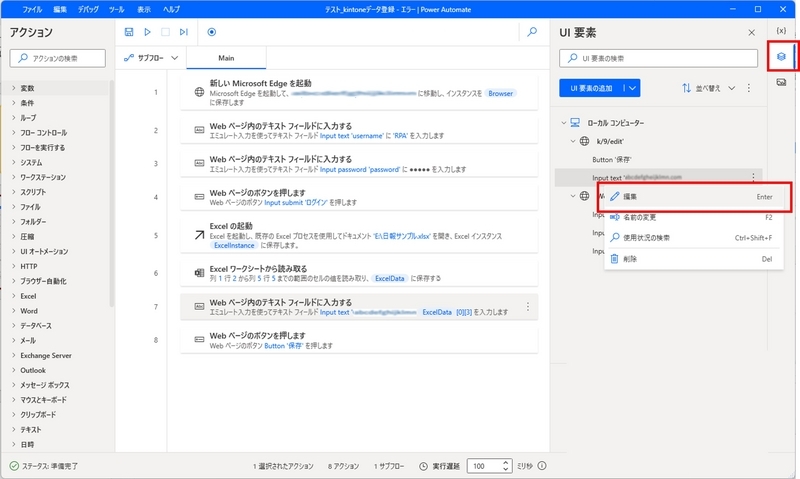
Task: Open the images panel icon
Action: [x=781, y=82]
